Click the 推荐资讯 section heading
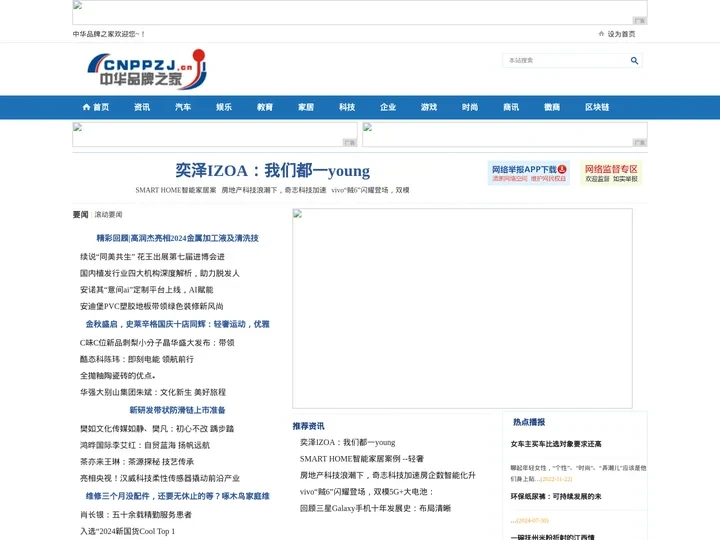This screenshot has height=540, width=720. pos(309,426)
